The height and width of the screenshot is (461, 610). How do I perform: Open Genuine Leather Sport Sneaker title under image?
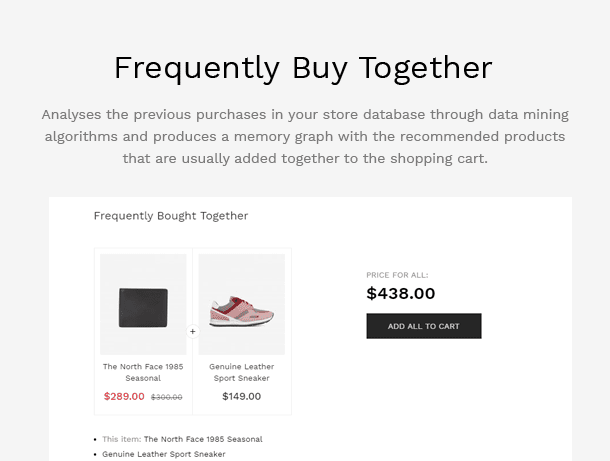[x=241, y=372]
